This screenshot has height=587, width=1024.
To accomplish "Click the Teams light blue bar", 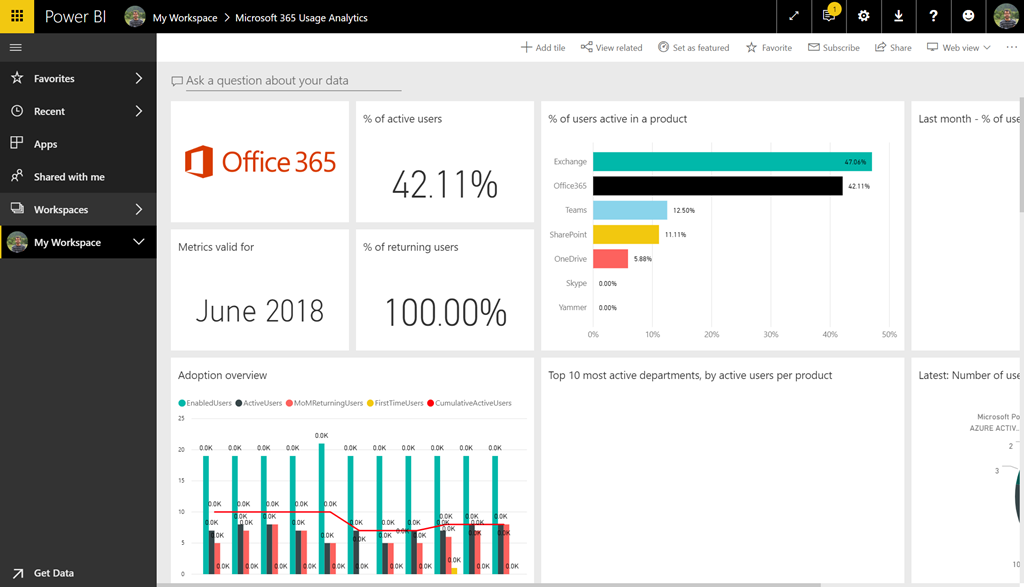I will tap(630, 210).
